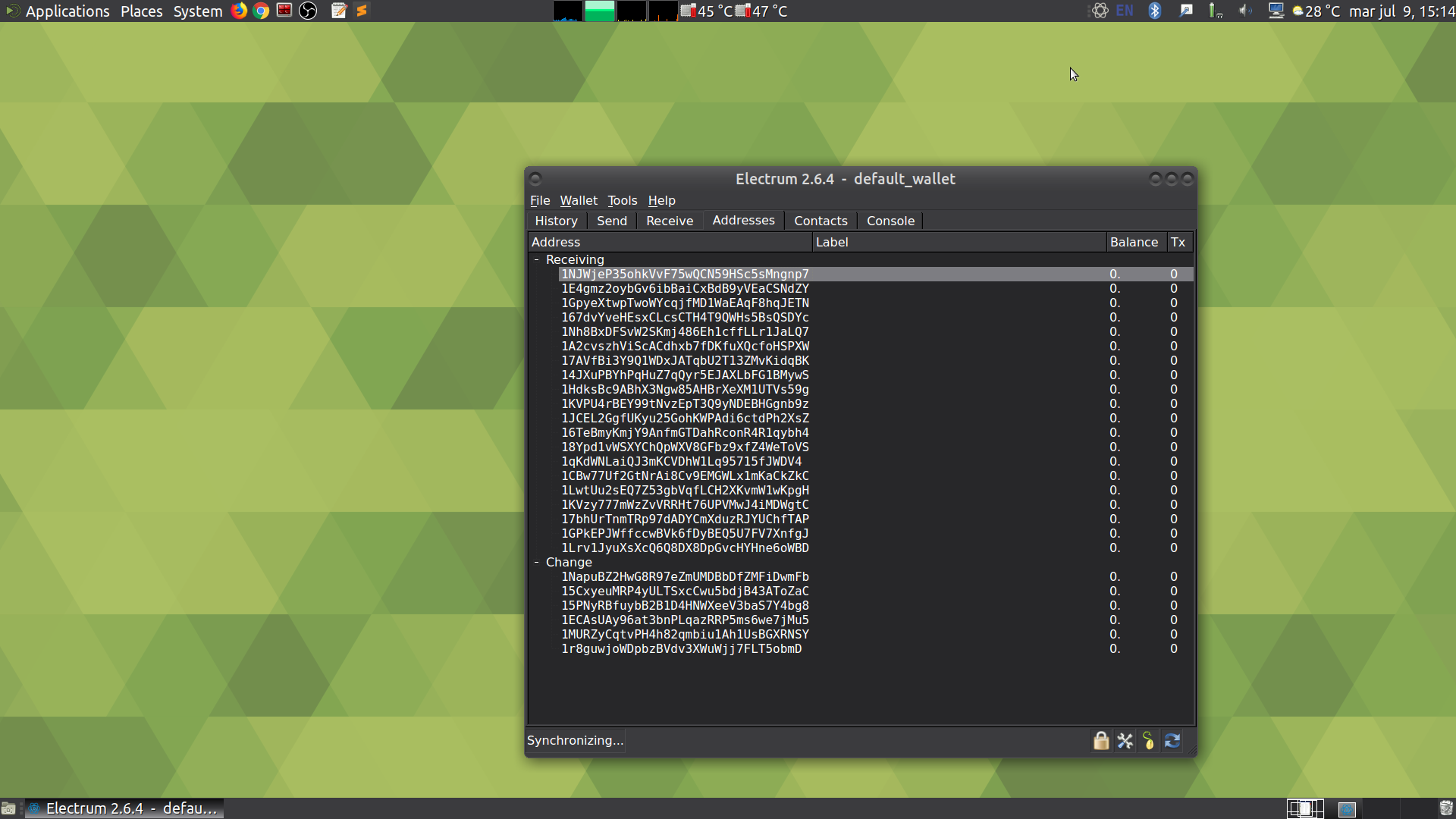Viewport: 1456px width, 819px height.
Task: Click the Electrum window menu button top-left
Action: (535, 179)
